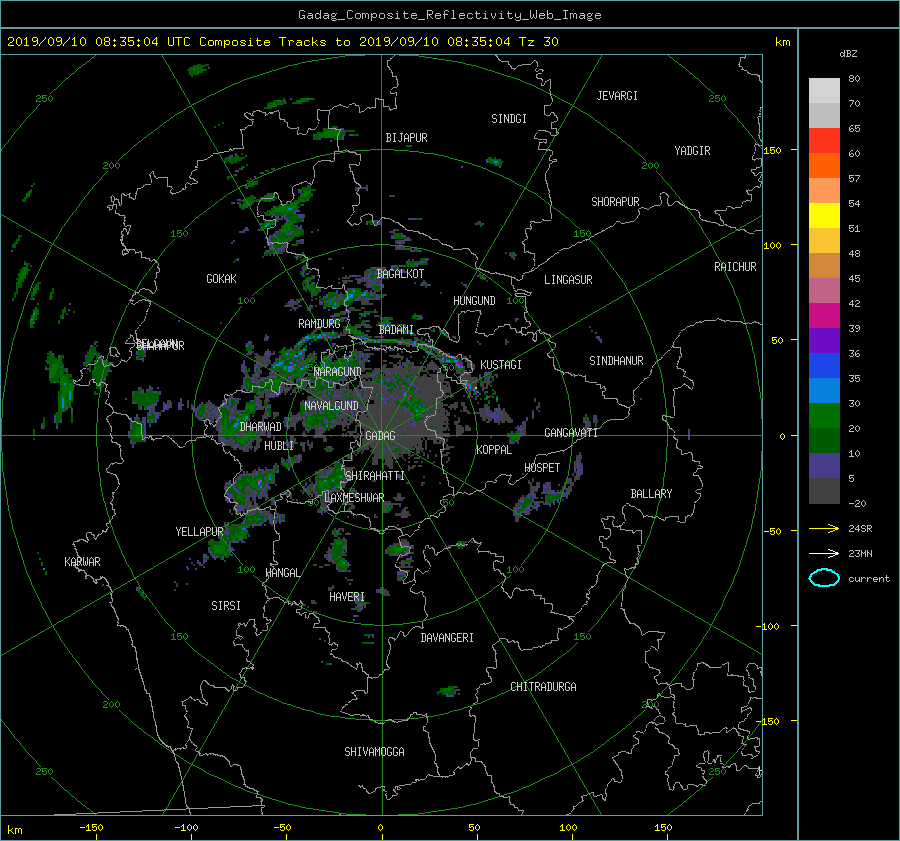Click the cyan current-track ellipse icon
The height and width of the screenshot is (841, 900).
824,578
